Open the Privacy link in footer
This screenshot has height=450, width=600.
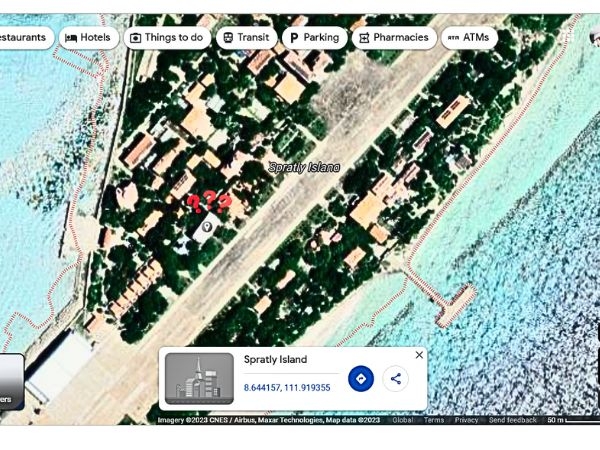[x=466, y=420]
